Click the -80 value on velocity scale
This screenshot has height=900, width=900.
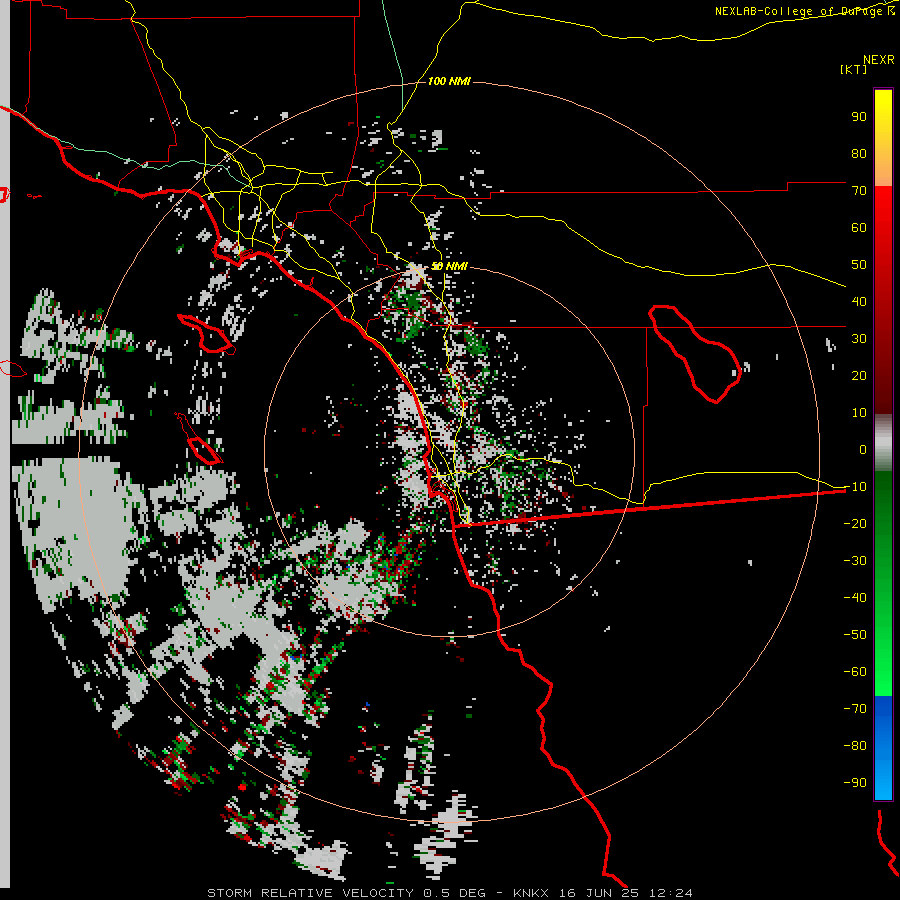click(x=855, y=746)
